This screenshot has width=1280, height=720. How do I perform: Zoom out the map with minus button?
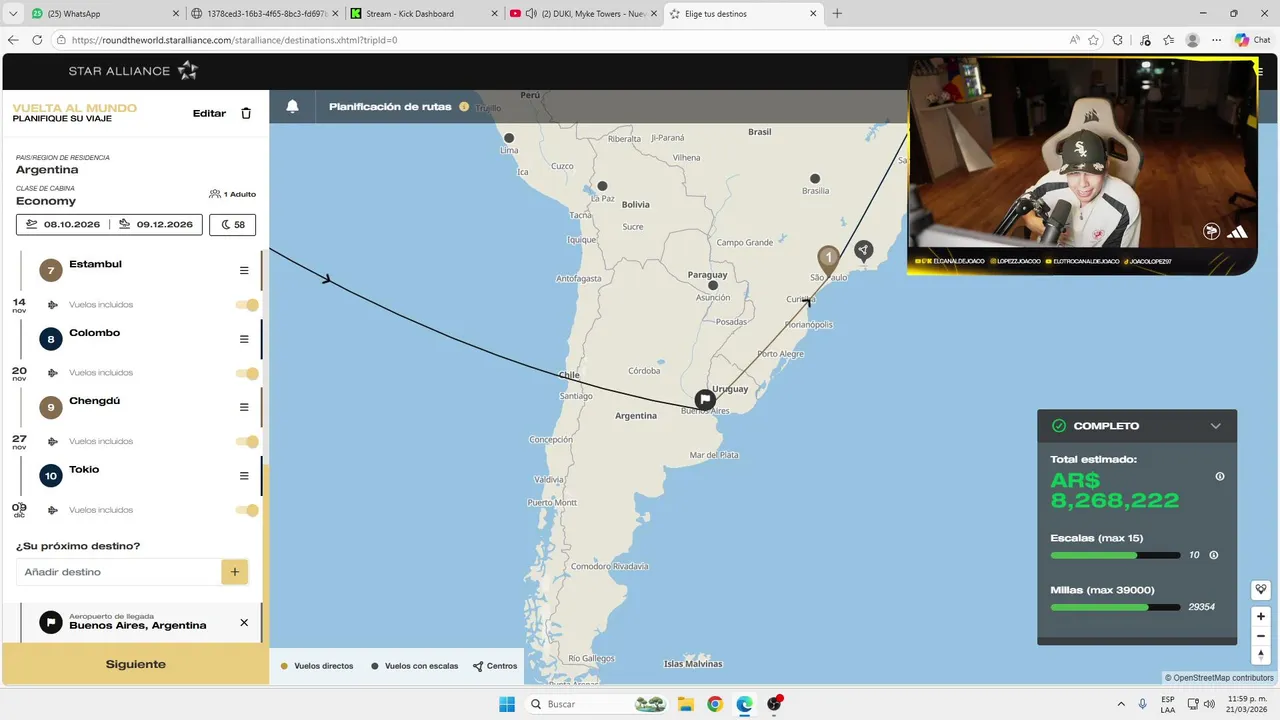1261,636
